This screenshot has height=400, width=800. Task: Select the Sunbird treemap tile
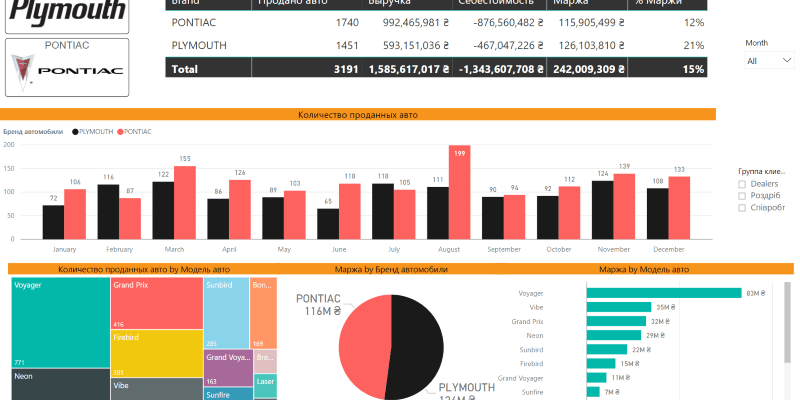click(x=226, y=313)
